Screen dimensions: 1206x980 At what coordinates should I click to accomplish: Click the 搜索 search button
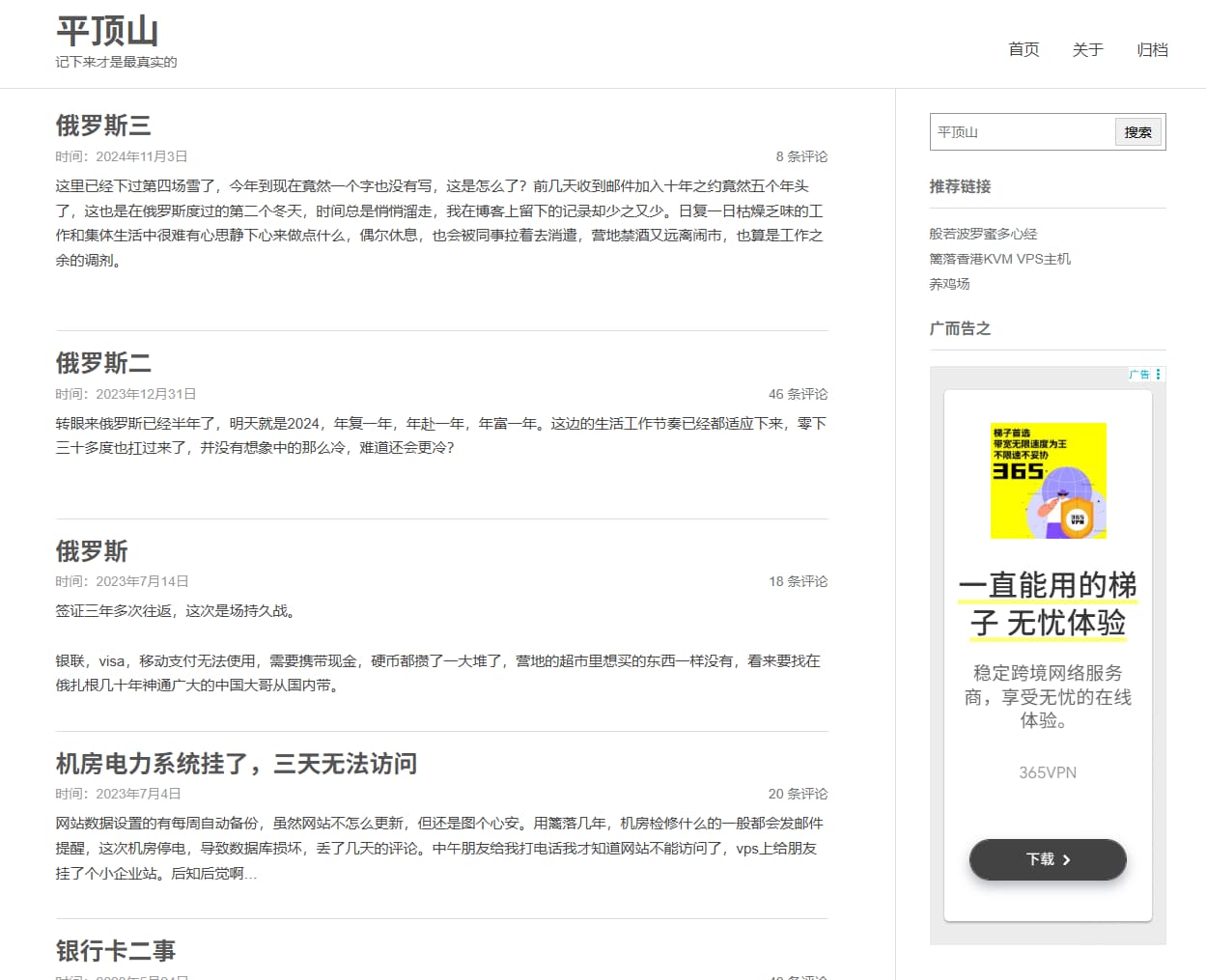[1137, 132]
